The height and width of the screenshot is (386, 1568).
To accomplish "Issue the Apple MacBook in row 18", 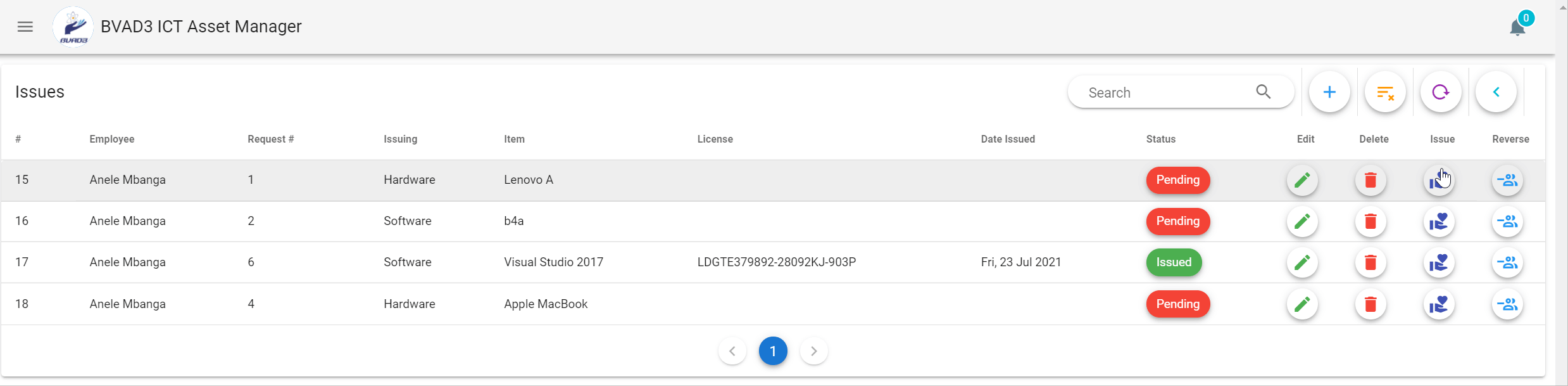I will coord(1439,305).
